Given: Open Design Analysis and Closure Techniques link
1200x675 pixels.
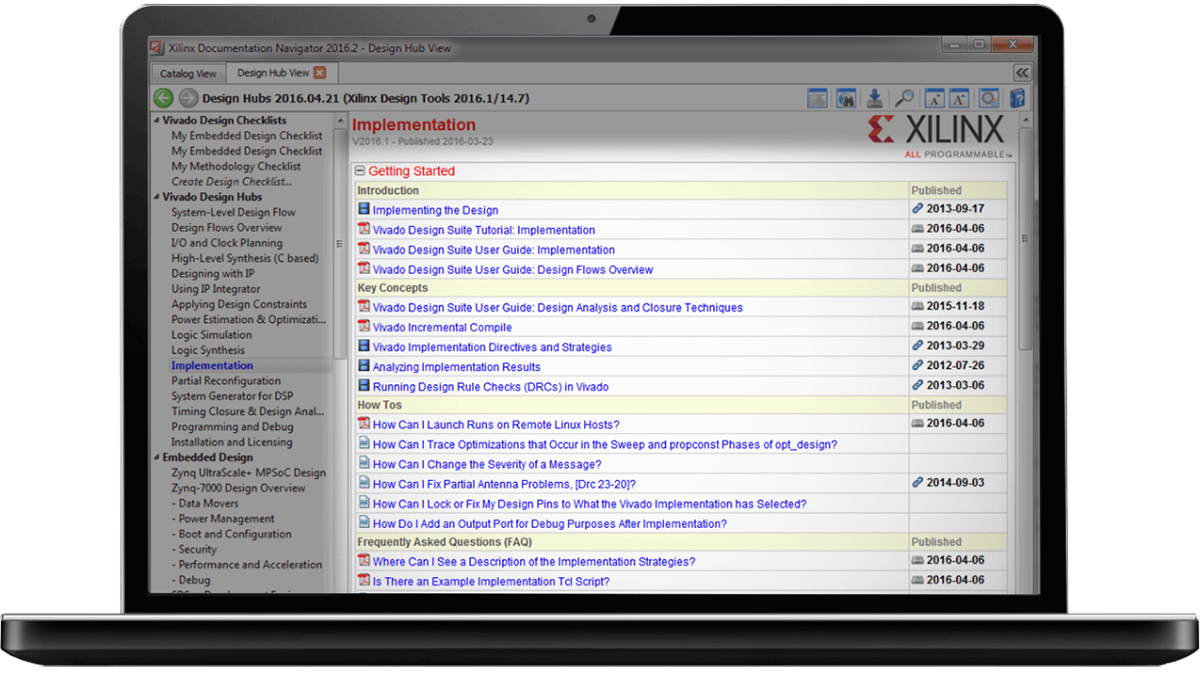Looking at the screenshot, I should [x=558, y=308].
